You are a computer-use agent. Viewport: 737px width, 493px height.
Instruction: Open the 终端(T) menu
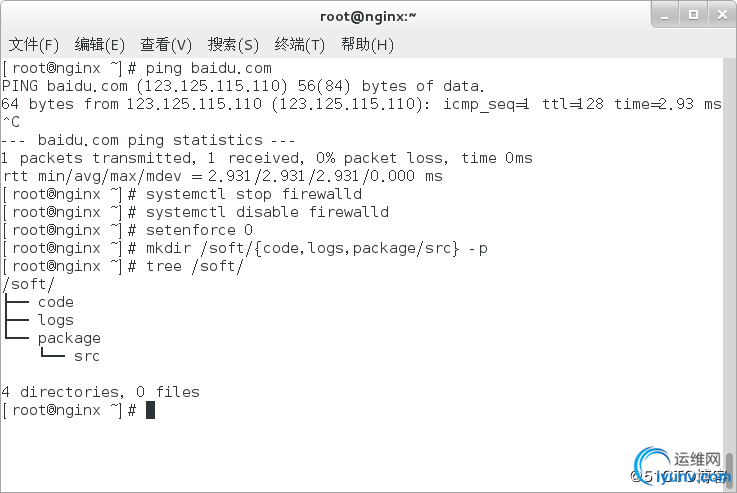(x=299, y=44)
